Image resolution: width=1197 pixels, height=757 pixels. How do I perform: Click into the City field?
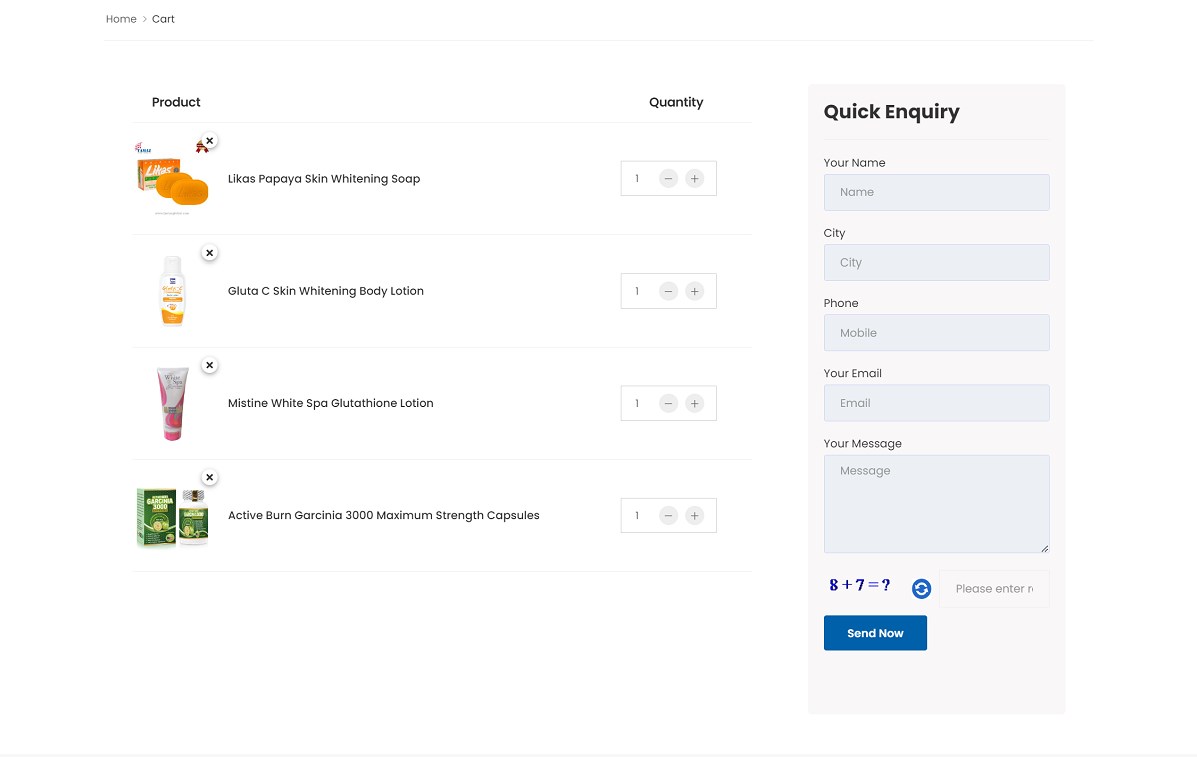(936, 263)
